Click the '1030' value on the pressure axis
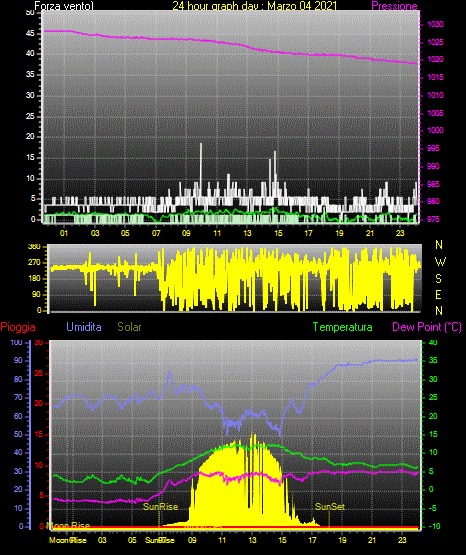 (x=435, y=24)
